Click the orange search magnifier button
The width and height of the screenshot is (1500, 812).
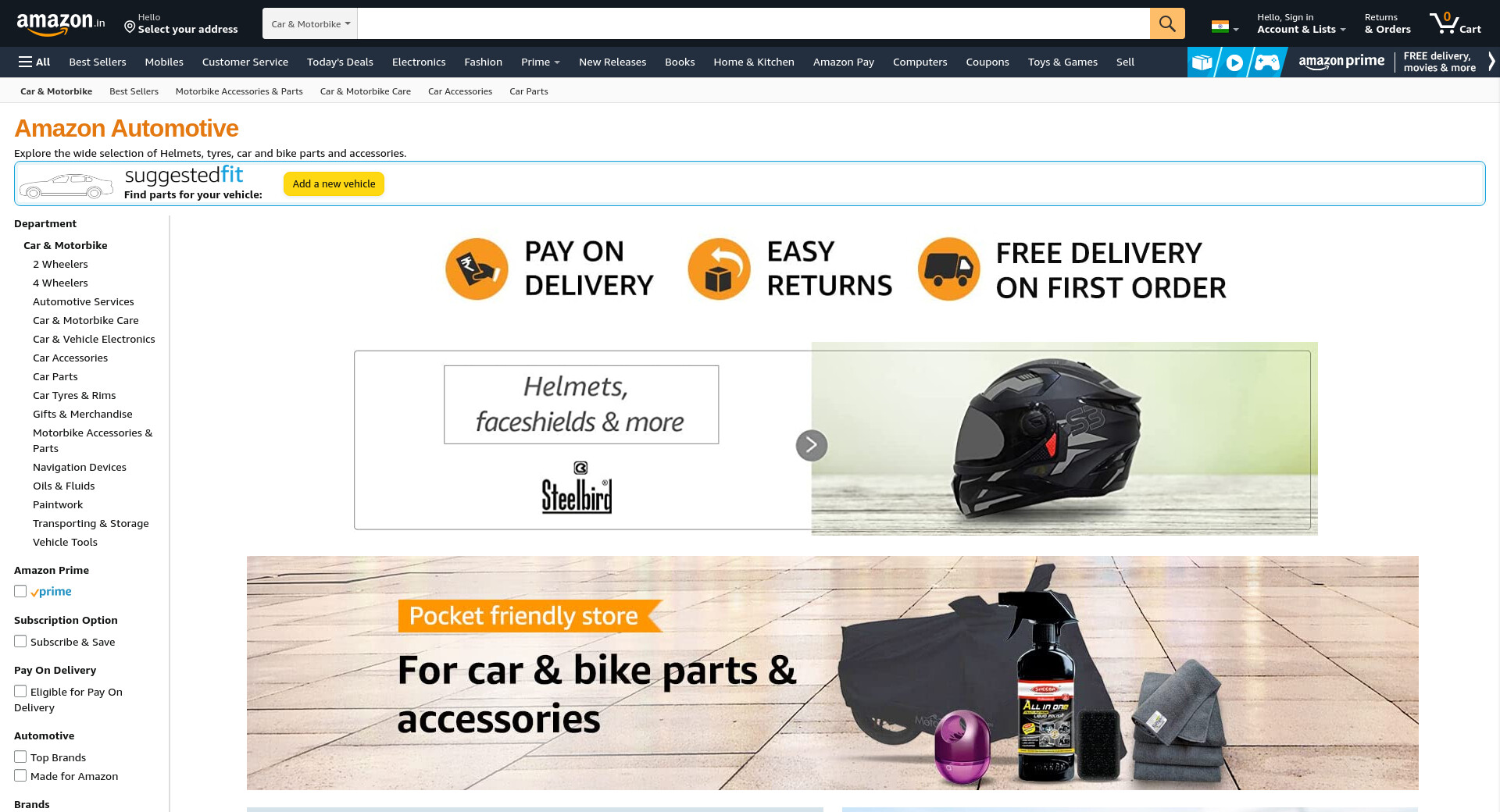(x=1167, y=23)
